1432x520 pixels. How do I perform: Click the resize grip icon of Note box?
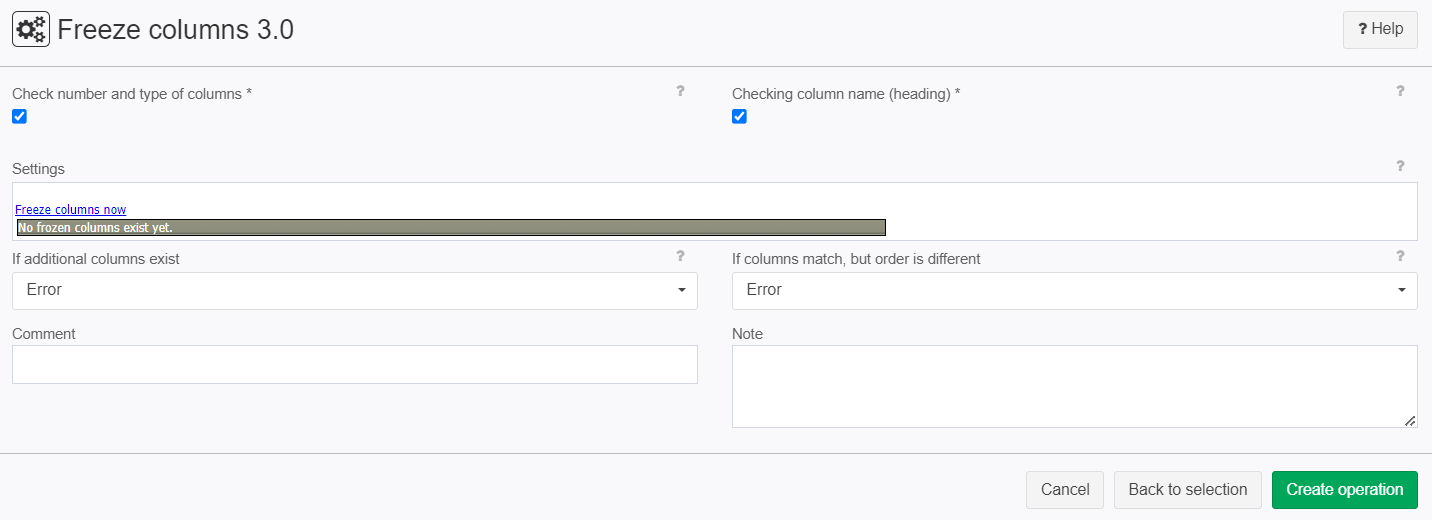(x=1410, y=421)
